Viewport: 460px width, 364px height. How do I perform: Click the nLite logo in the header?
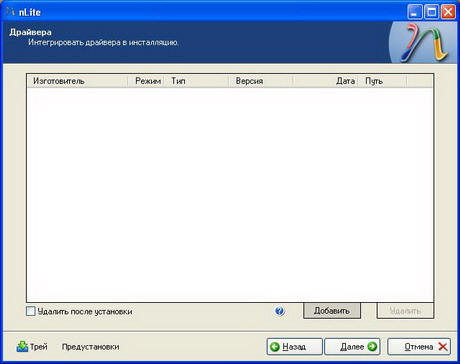[x=424, y=43]
